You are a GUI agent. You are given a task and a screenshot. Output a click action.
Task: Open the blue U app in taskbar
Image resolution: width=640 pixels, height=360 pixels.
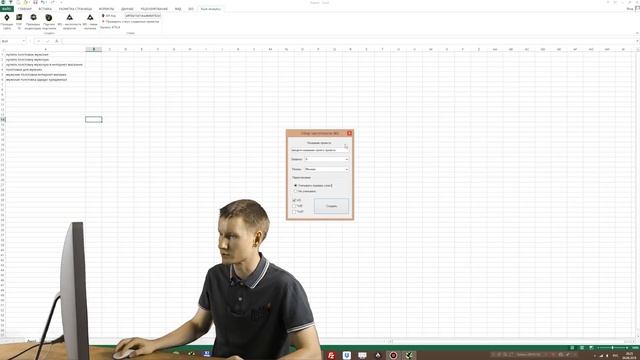(347, 356)
